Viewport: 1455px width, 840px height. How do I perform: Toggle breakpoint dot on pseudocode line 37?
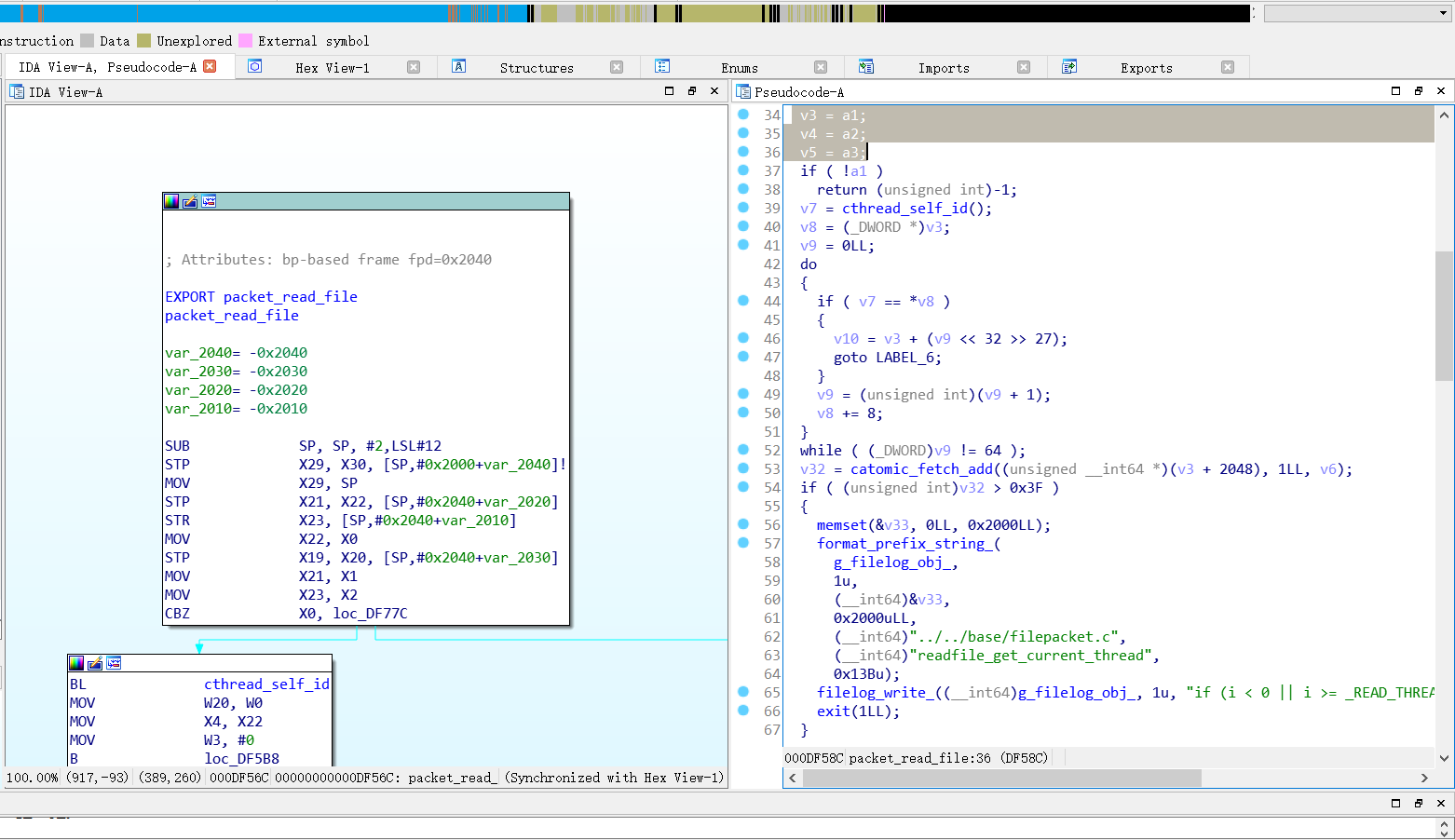click(x=743, y=170)
